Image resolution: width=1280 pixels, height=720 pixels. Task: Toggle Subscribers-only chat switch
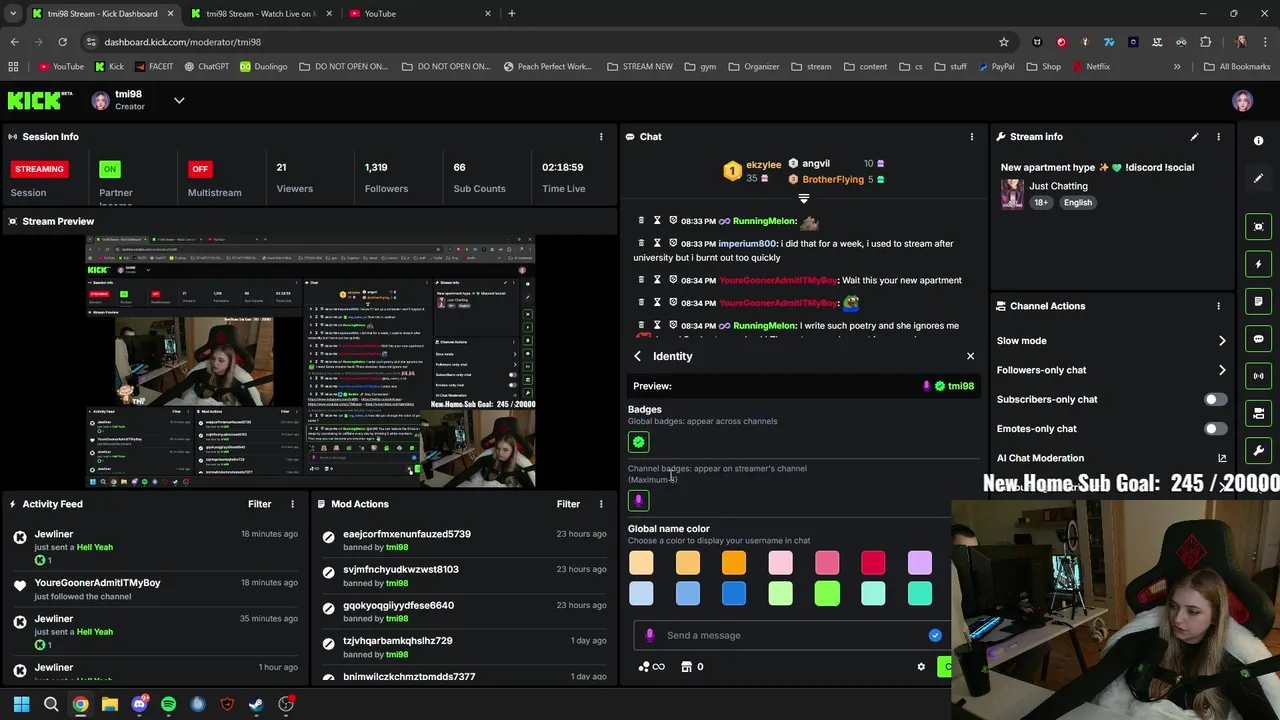1215,399
